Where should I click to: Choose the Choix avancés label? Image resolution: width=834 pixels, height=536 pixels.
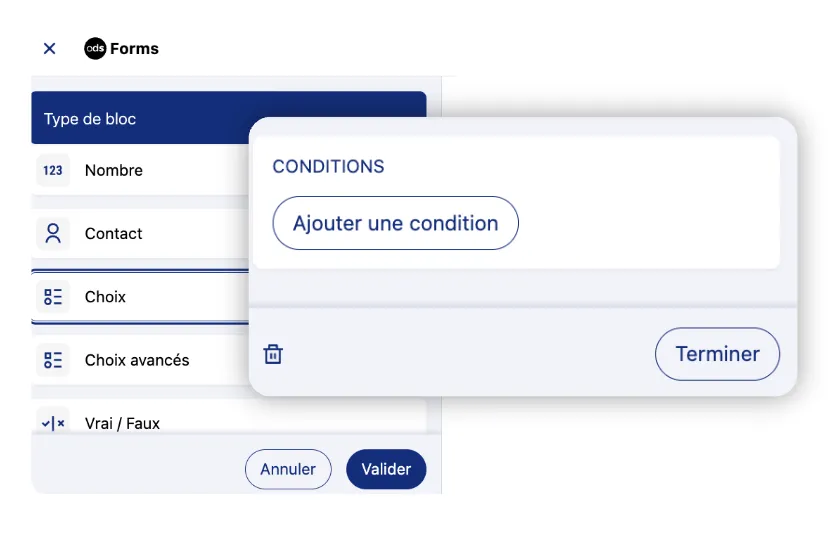click(137, 360)
